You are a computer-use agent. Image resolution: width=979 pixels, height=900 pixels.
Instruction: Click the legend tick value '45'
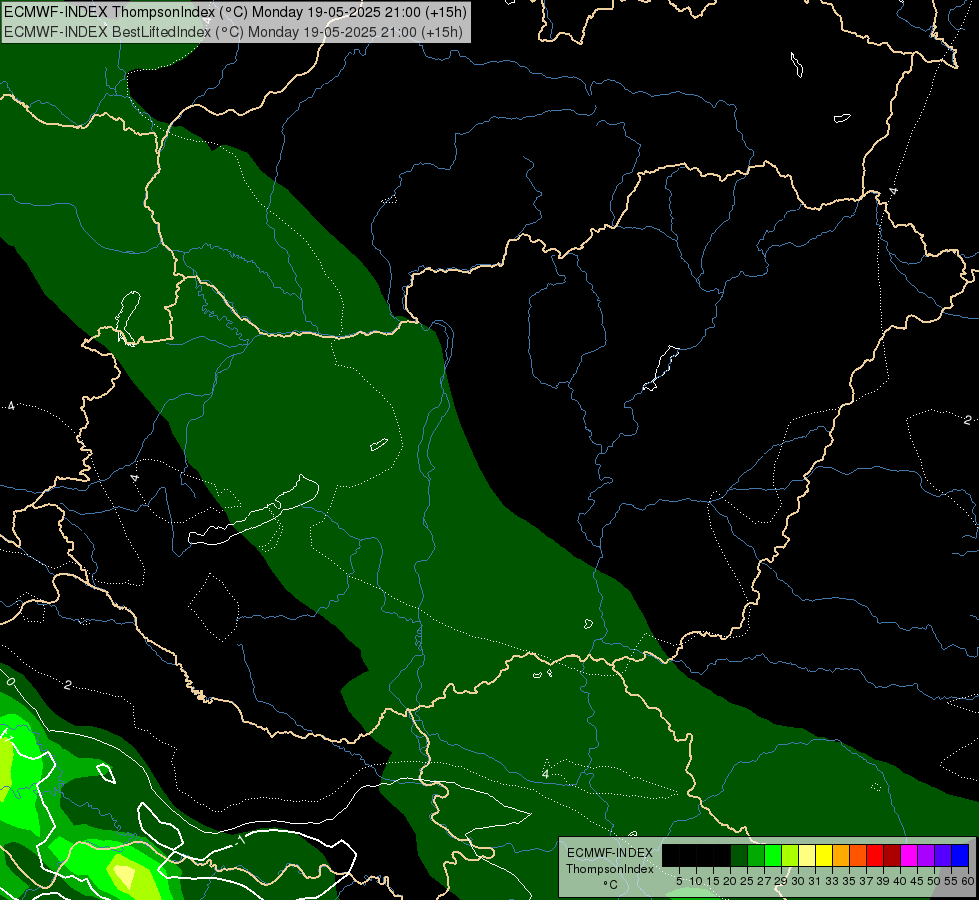917,881
